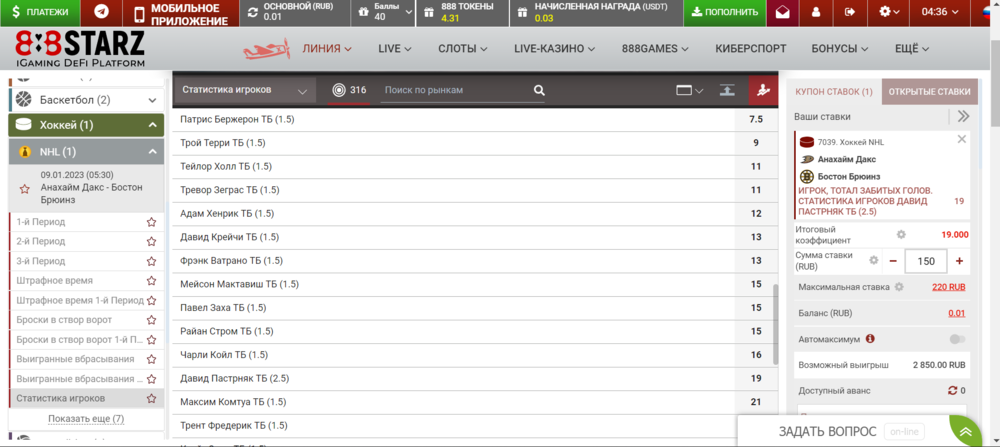Click the ПЛАТЕЖИ button

tap(40, 12)
